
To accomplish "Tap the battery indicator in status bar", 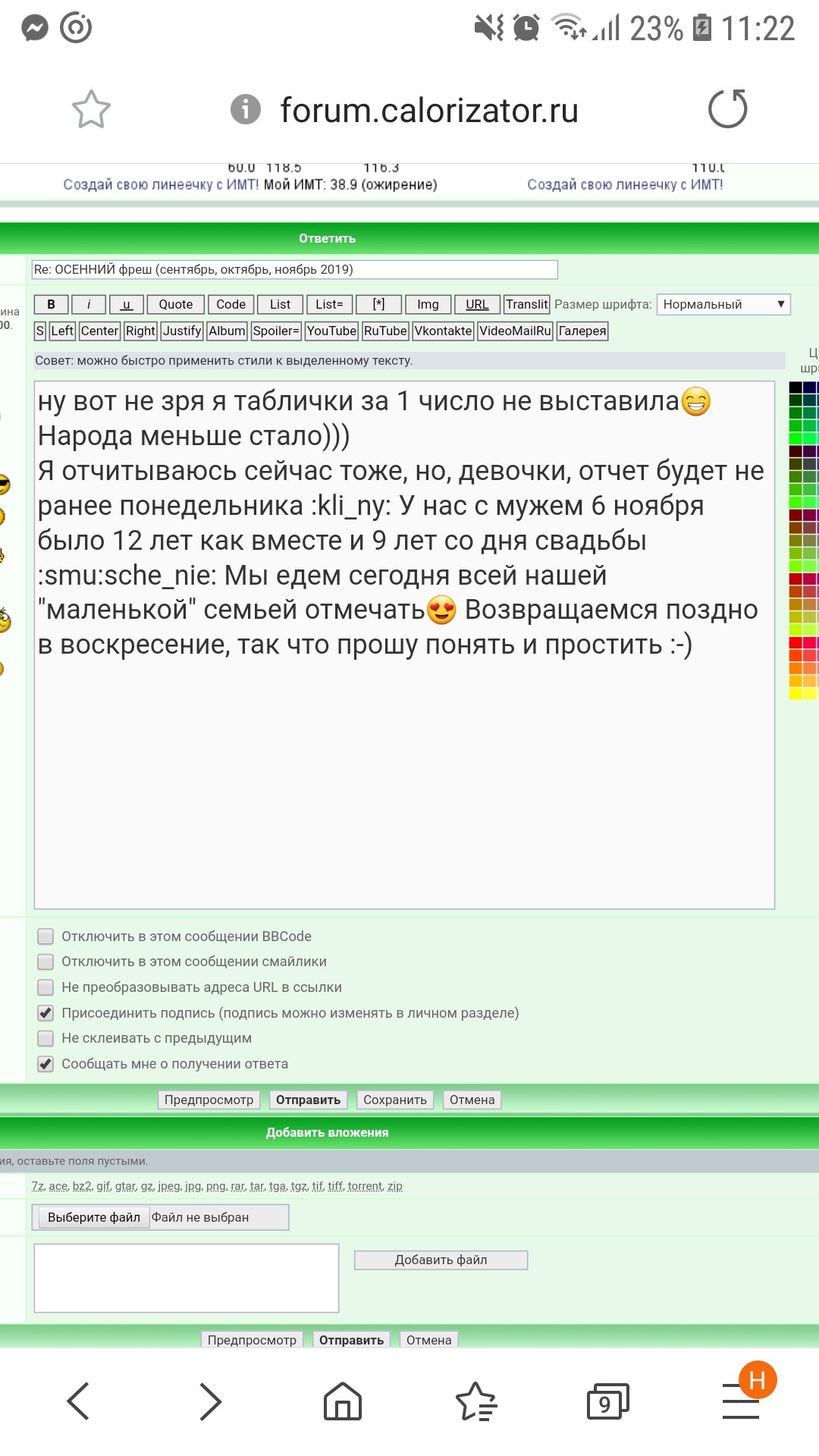I will click(703, 28).
